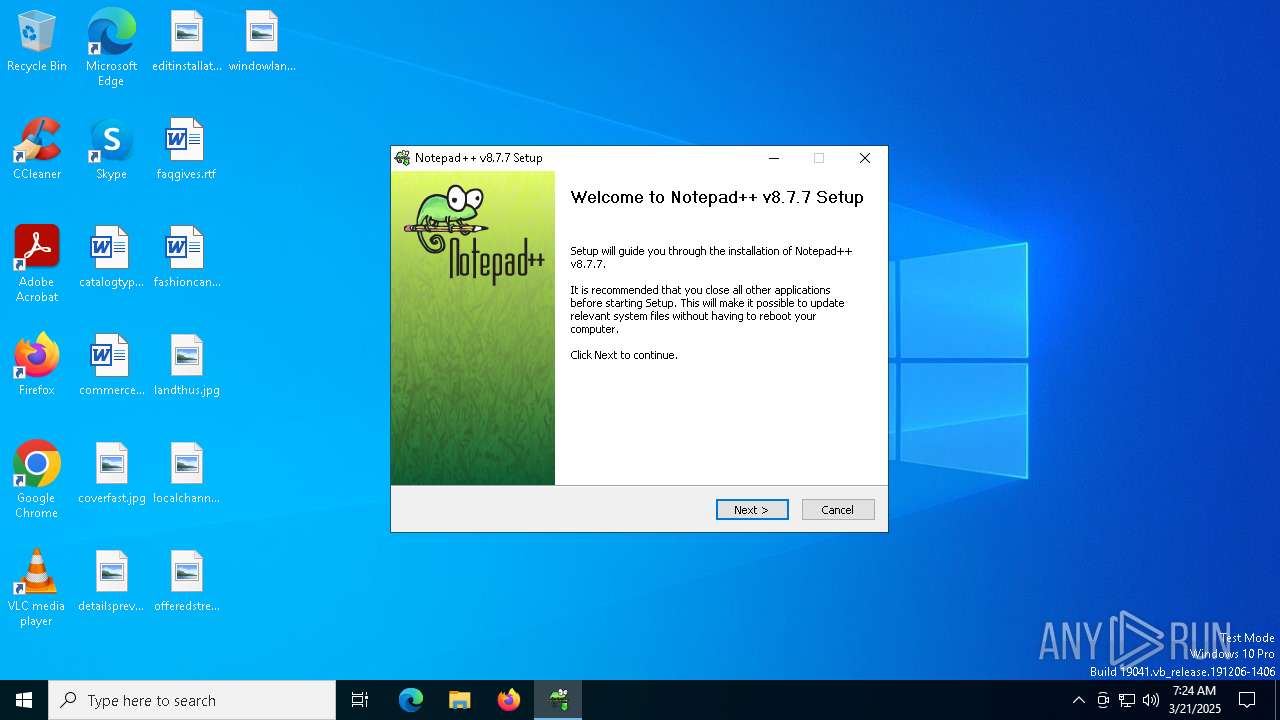Click the taskbar search box
The image size is (1280, 720).
click(x=192, y=700)
